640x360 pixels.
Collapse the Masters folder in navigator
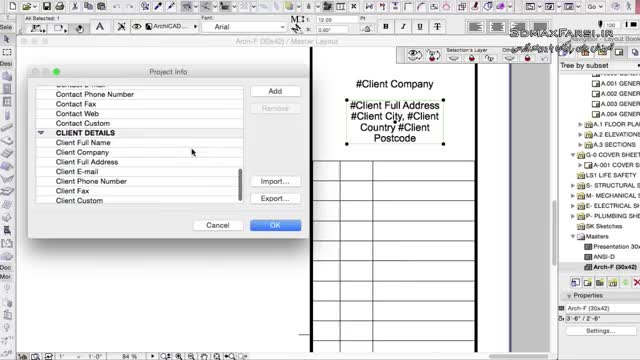[x=573, y=236]
